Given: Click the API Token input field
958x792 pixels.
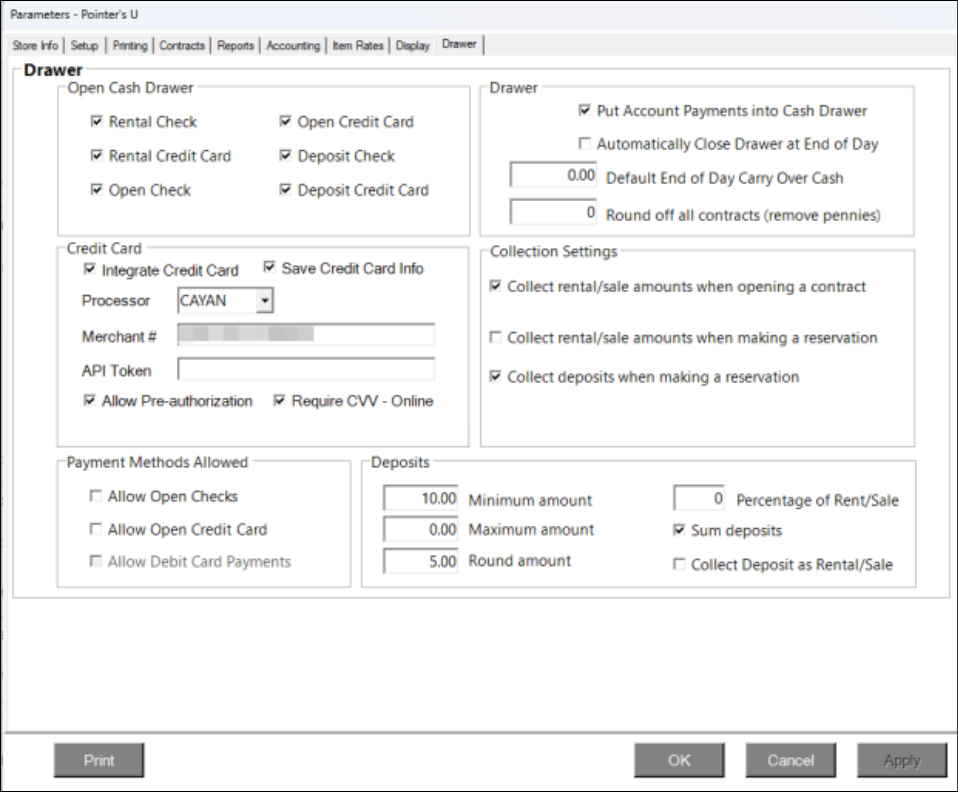Looking at the screenshot, I should [305, 370].
